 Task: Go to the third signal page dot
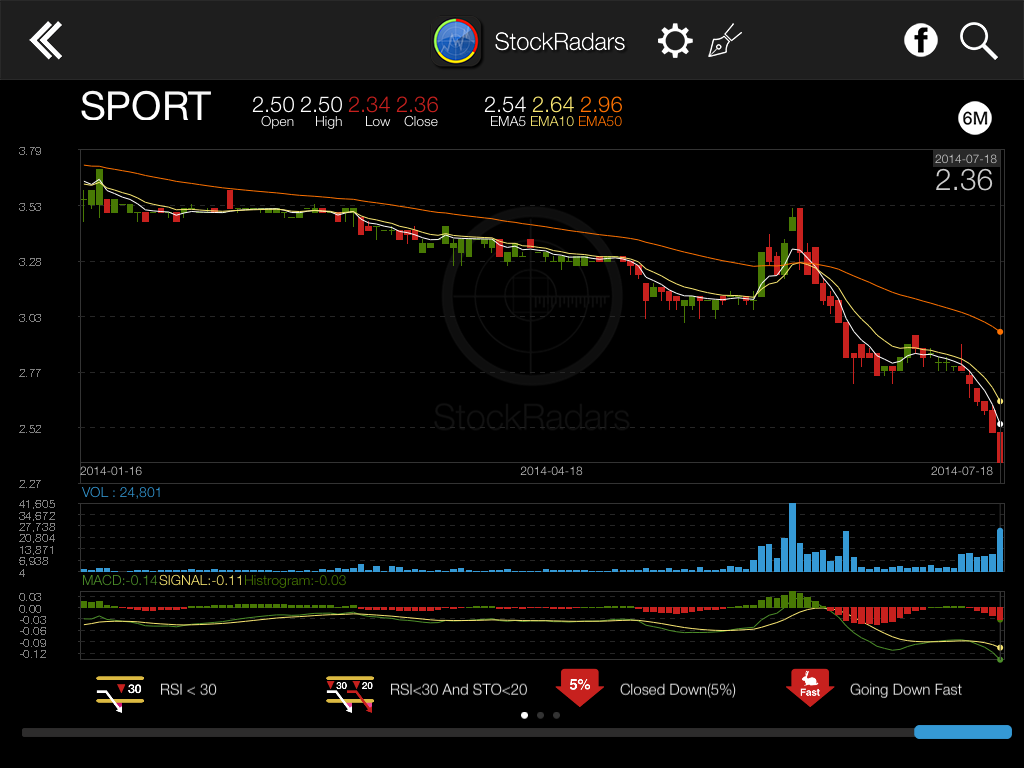click(x=556, y=715)
